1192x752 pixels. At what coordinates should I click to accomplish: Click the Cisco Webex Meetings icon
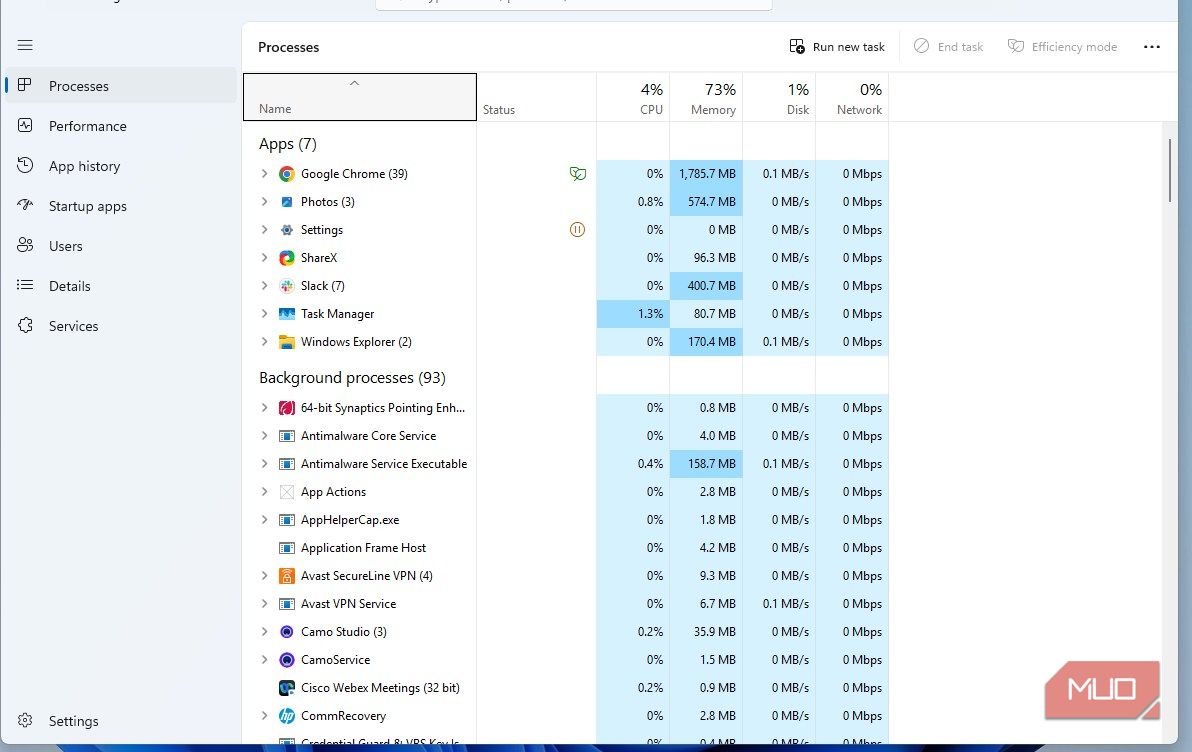(287, 688)
